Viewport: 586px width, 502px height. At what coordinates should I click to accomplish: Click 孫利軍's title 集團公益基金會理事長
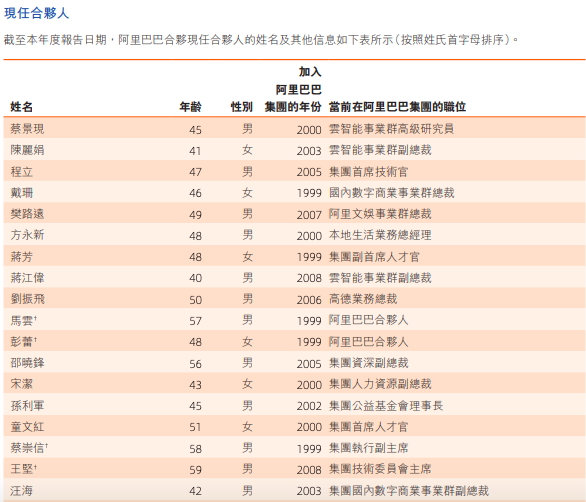coord(386,406)
